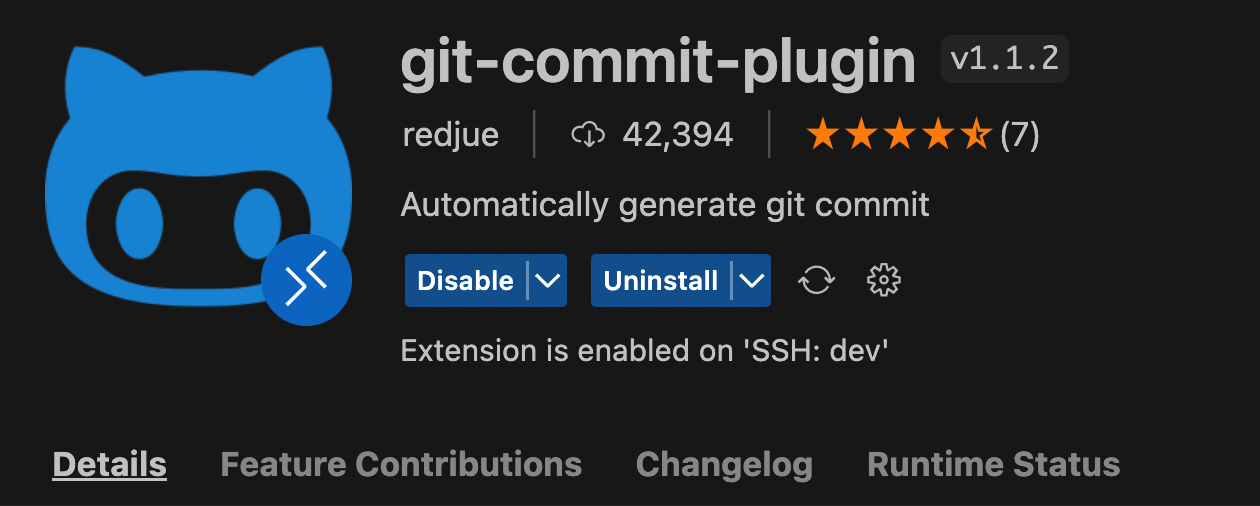Click the half-filled fifth rating star
The image size is (1260, 506).
pos(975,134)
